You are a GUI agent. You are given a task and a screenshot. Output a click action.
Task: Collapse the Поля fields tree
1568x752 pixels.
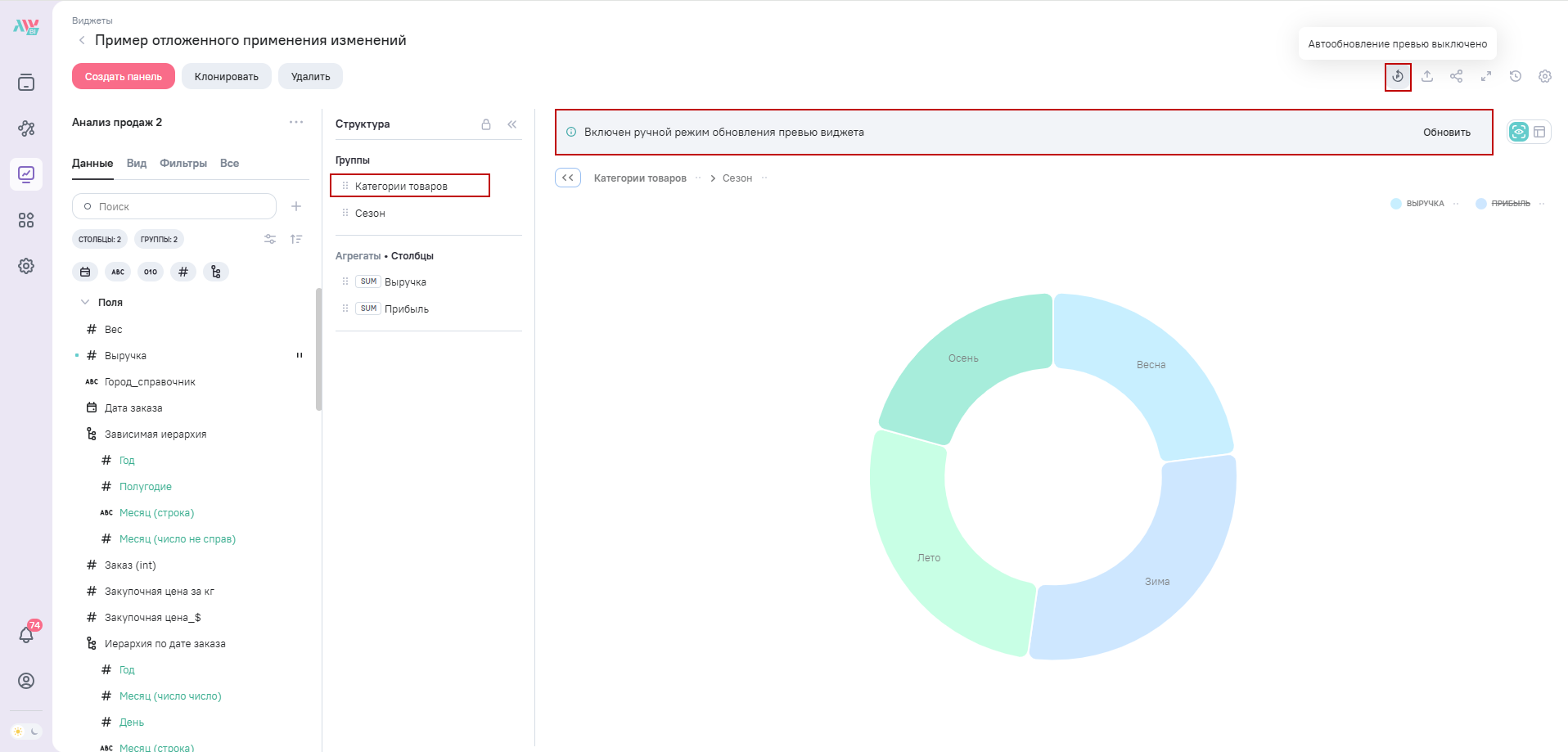point(85,302)
